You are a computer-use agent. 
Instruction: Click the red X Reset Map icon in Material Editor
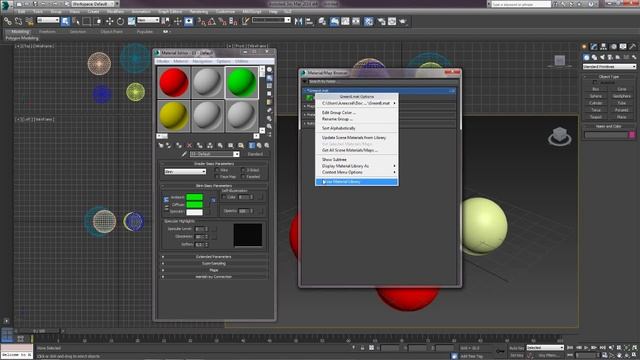click(x=189, y=145)
